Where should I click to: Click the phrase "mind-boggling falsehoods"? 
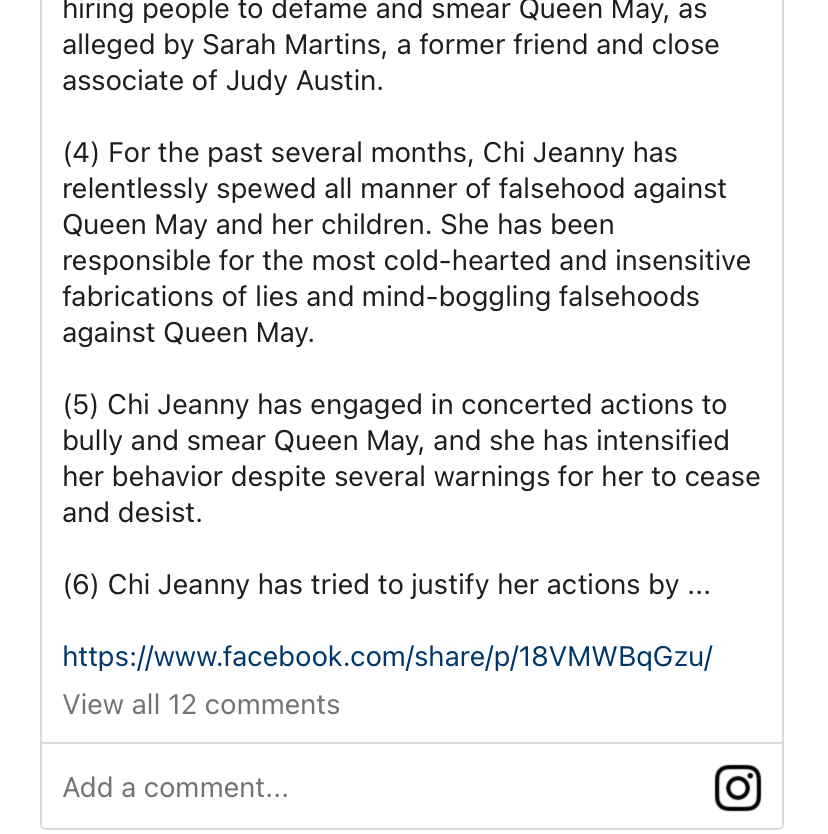(530, 297)
